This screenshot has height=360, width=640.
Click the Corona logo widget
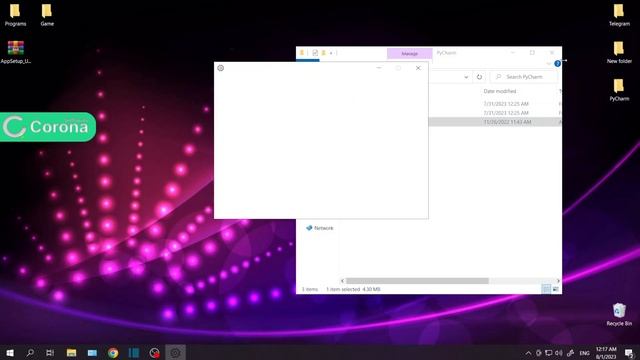48,127
